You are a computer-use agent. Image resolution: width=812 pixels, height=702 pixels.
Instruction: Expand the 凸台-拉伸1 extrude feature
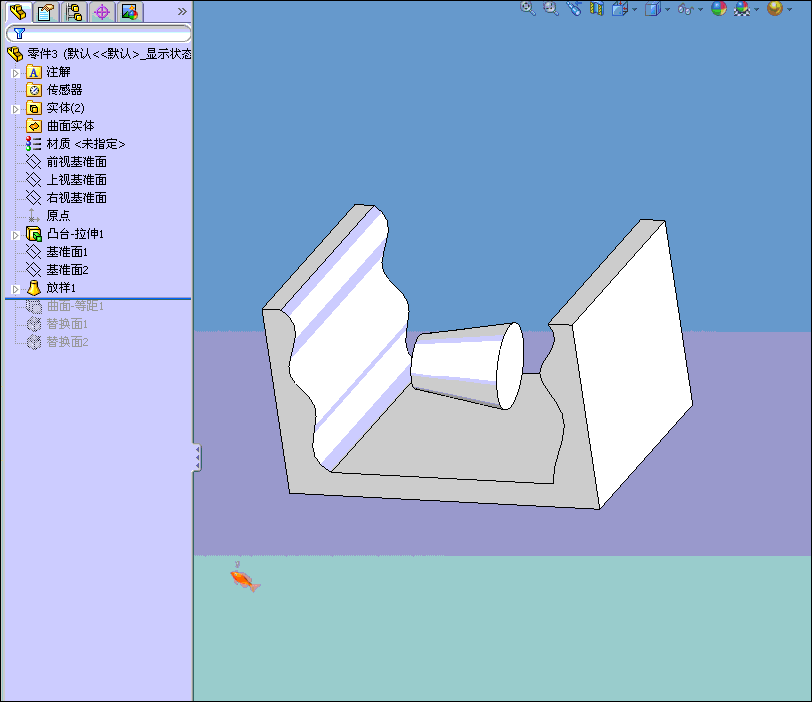(x=16, y=235)
